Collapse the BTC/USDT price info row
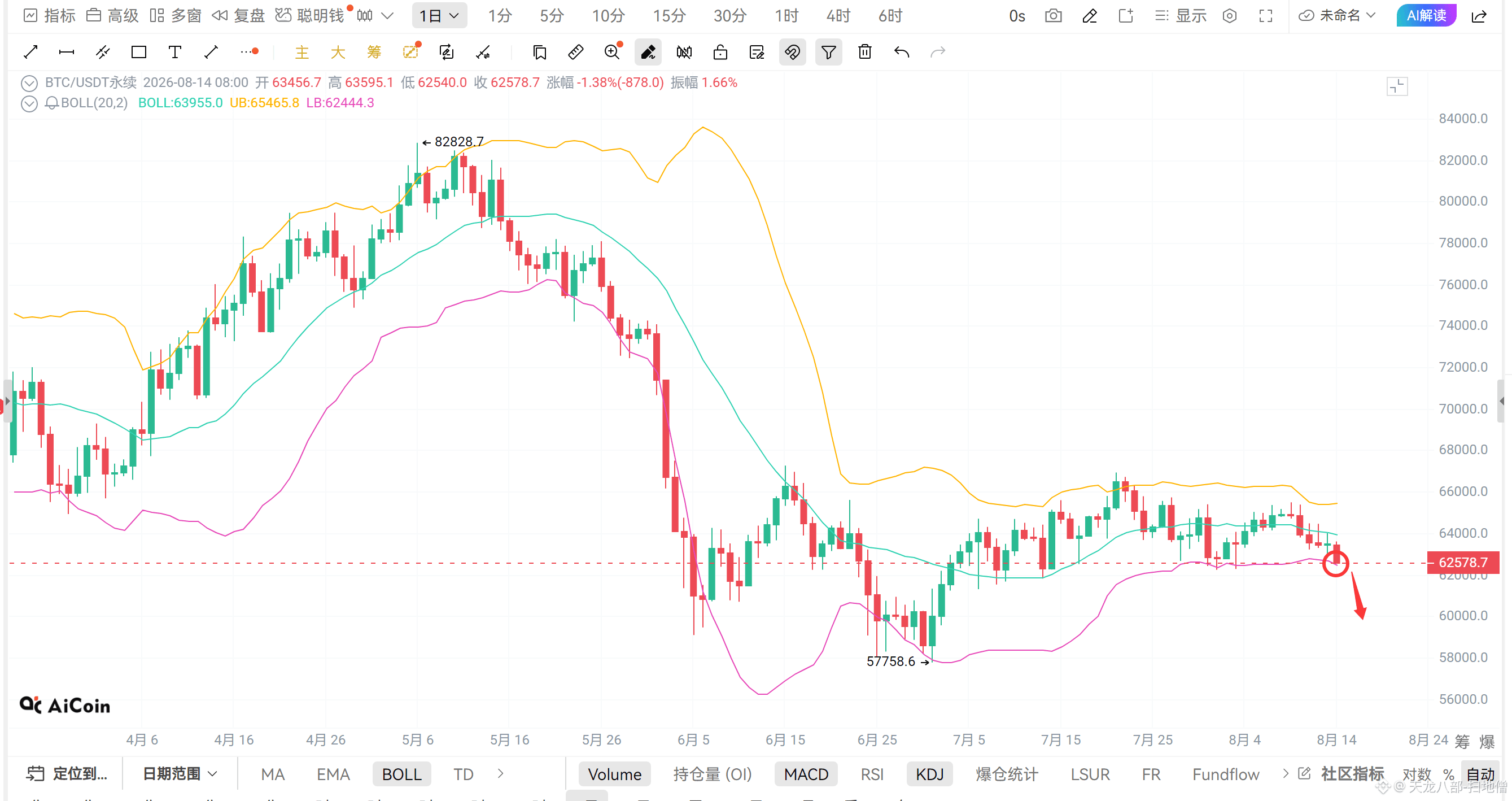The height and width of the screenshot is (801, 1512). click(29, 83)
